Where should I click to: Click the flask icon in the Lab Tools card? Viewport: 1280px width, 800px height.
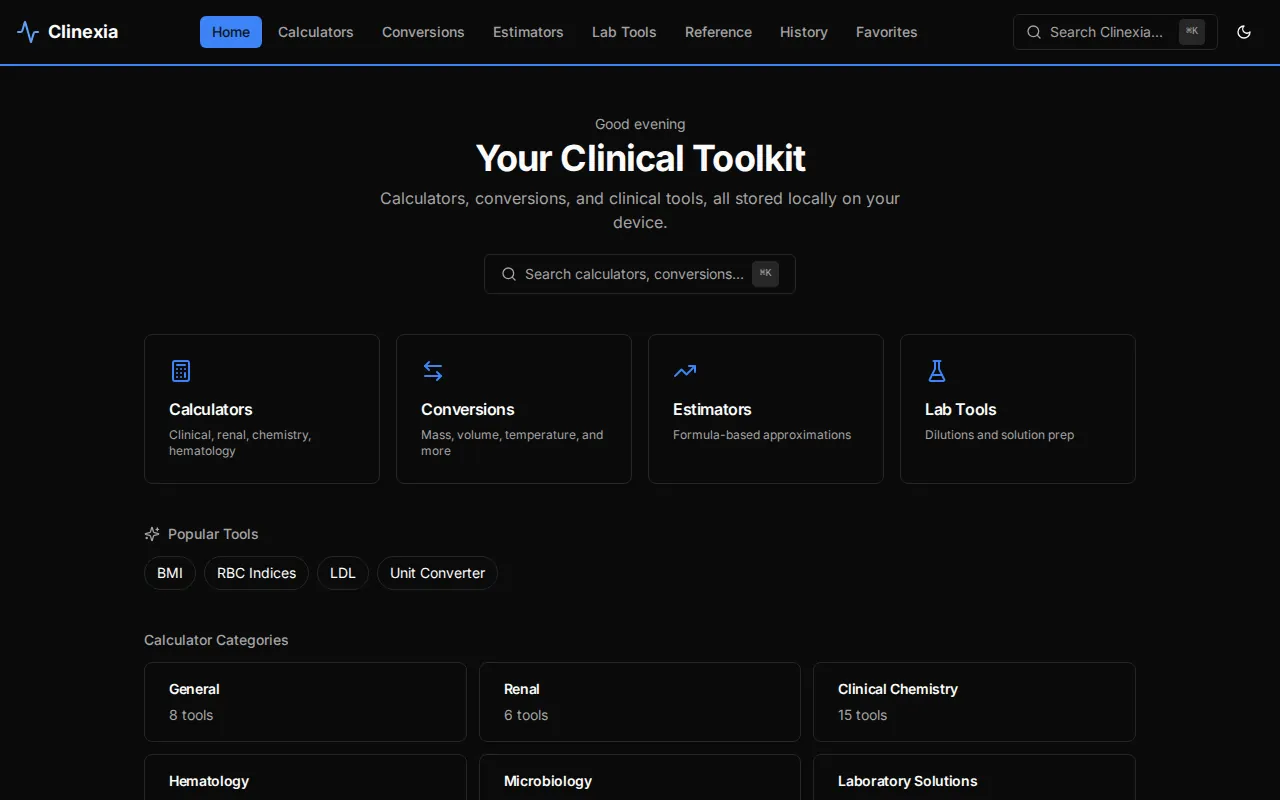[x=937, y=371]
